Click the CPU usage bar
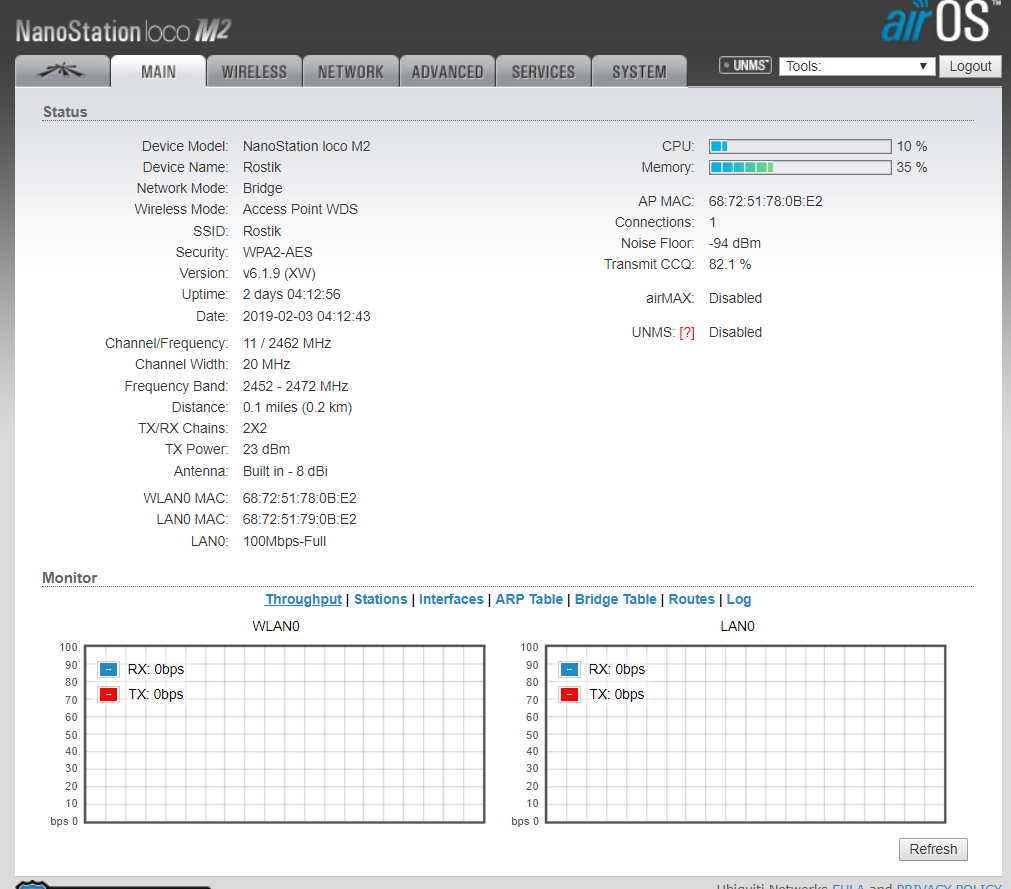This screenshot has height=889, width=1011. coord(800,146)
